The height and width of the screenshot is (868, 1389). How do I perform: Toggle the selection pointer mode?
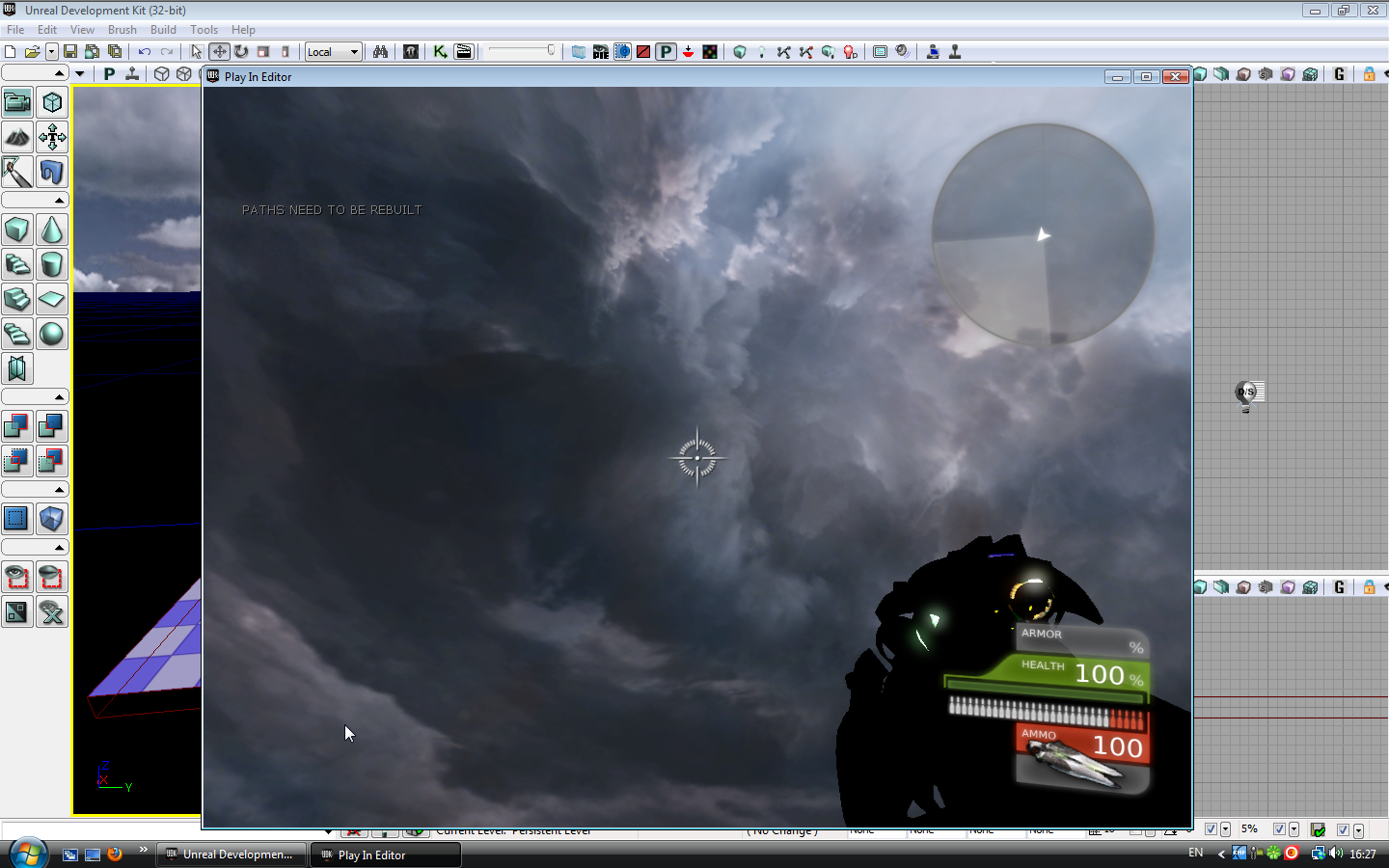197,52
